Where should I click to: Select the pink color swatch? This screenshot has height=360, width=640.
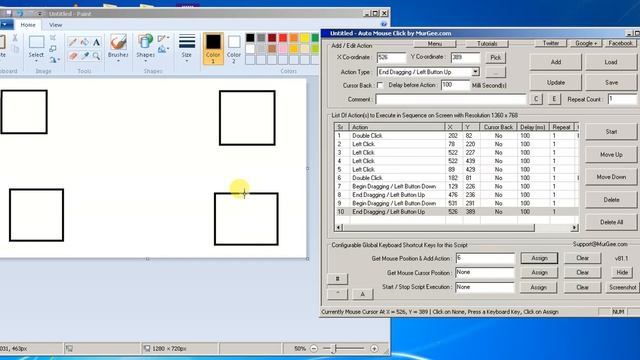click(x=283, y=49)
